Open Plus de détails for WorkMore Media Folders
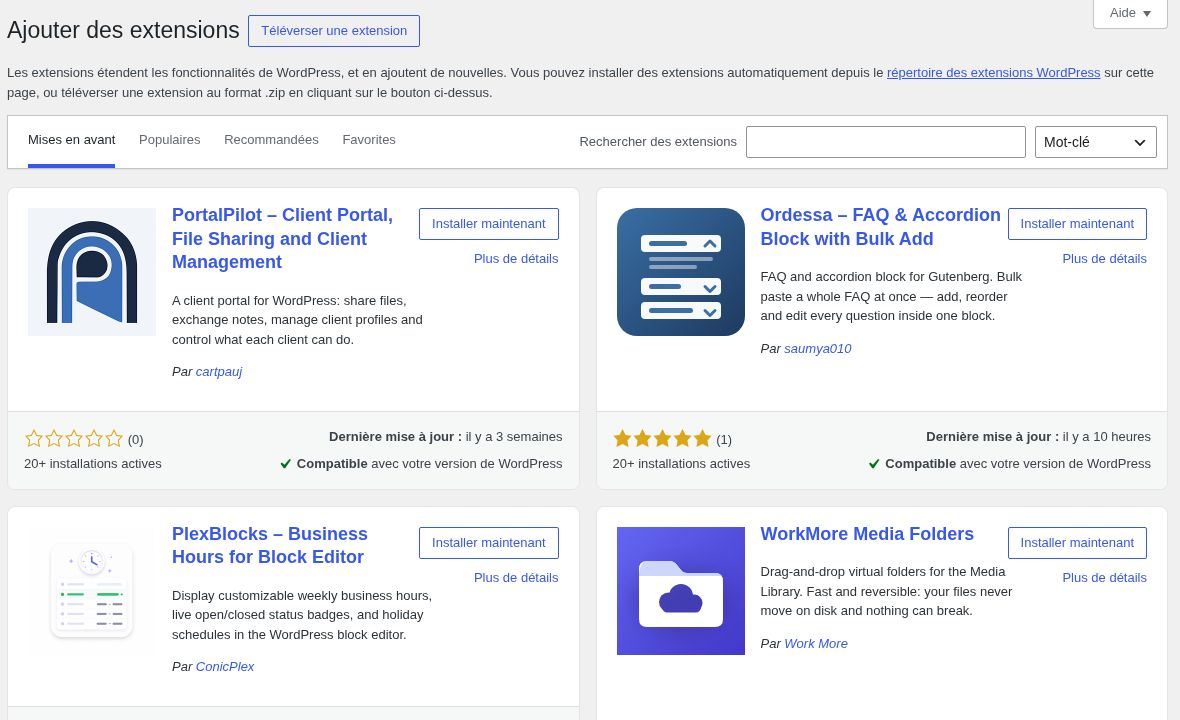Screen dimensions: 1180x720 coord(1105,578)
